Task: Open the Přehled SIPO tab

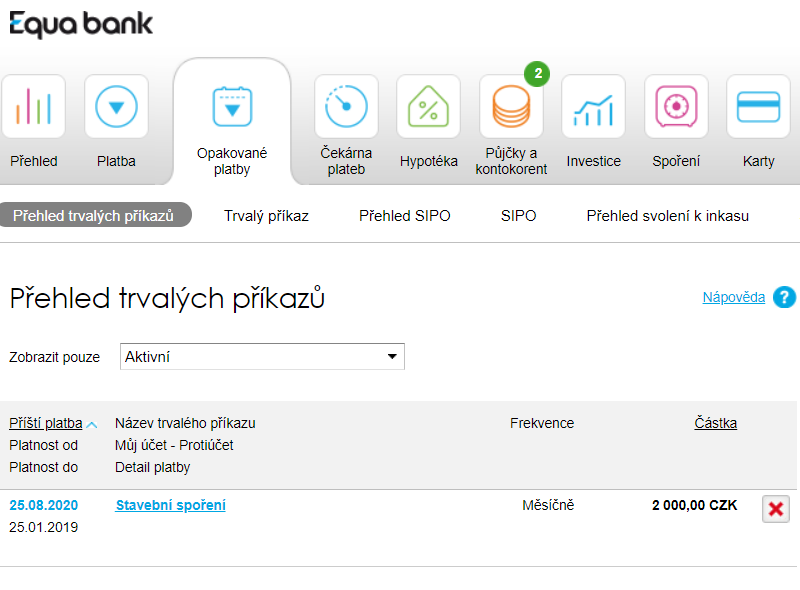Action: 405,216
